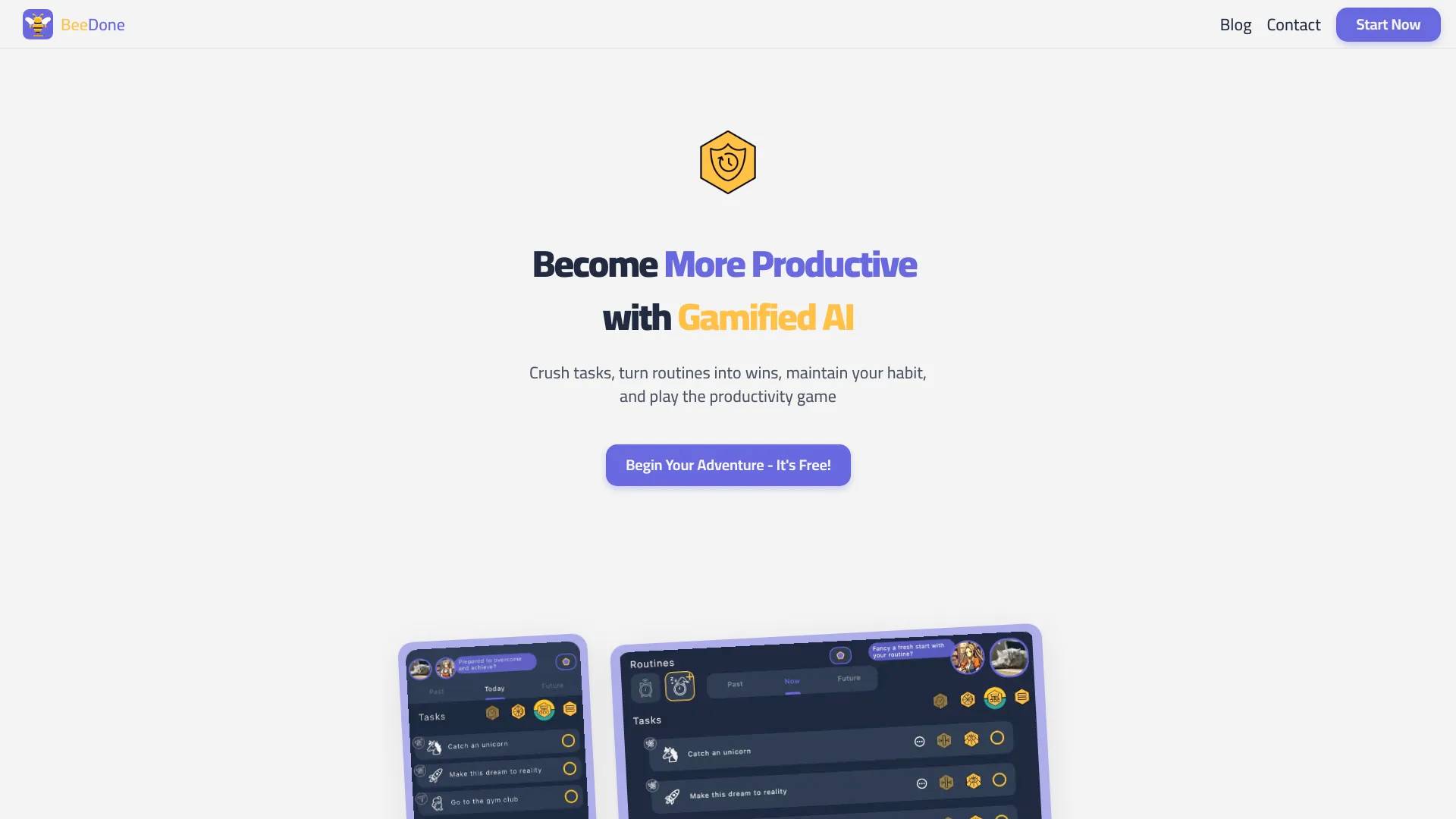Select the Blog menu item
The image size is (1456, 819).
(x=1235, y=24)
